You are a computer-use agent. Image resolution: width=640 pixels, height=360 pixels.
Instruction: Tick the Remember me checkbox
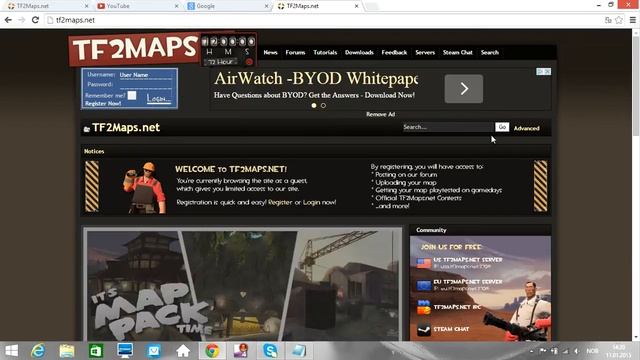coord(132,96)
